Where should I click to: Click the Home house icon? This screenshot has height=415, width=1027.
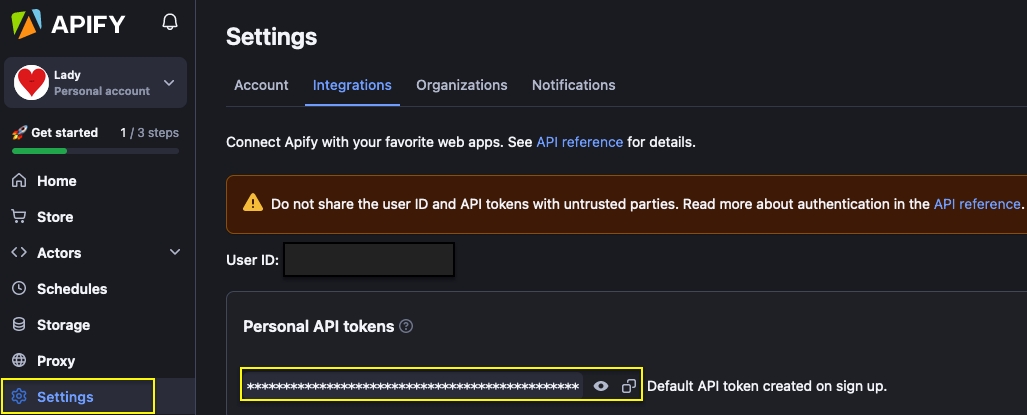pyautogui.click(x=19, y=181)
